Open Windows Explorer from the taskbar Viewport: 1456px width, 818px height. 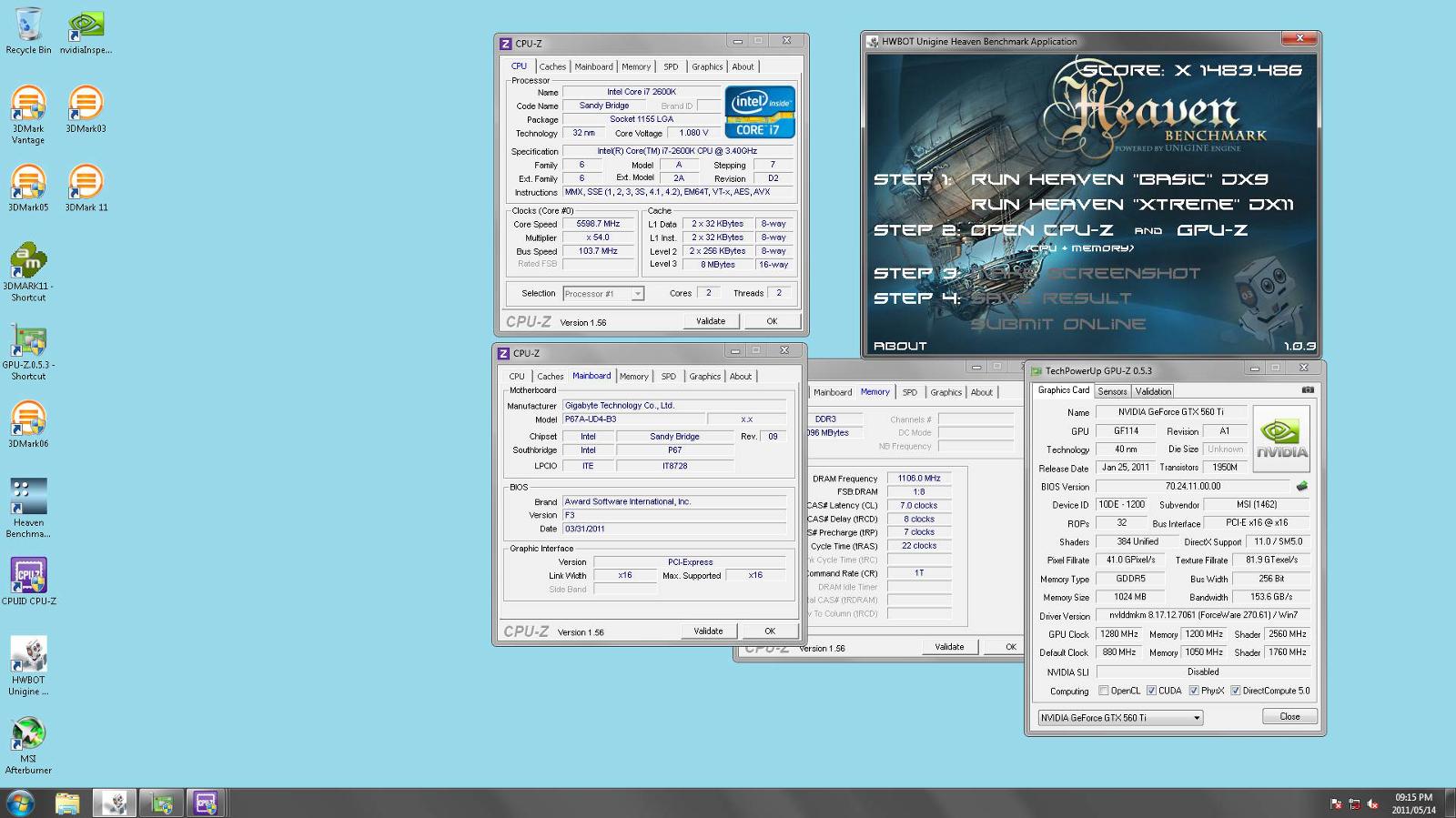(x=67, y=803)
